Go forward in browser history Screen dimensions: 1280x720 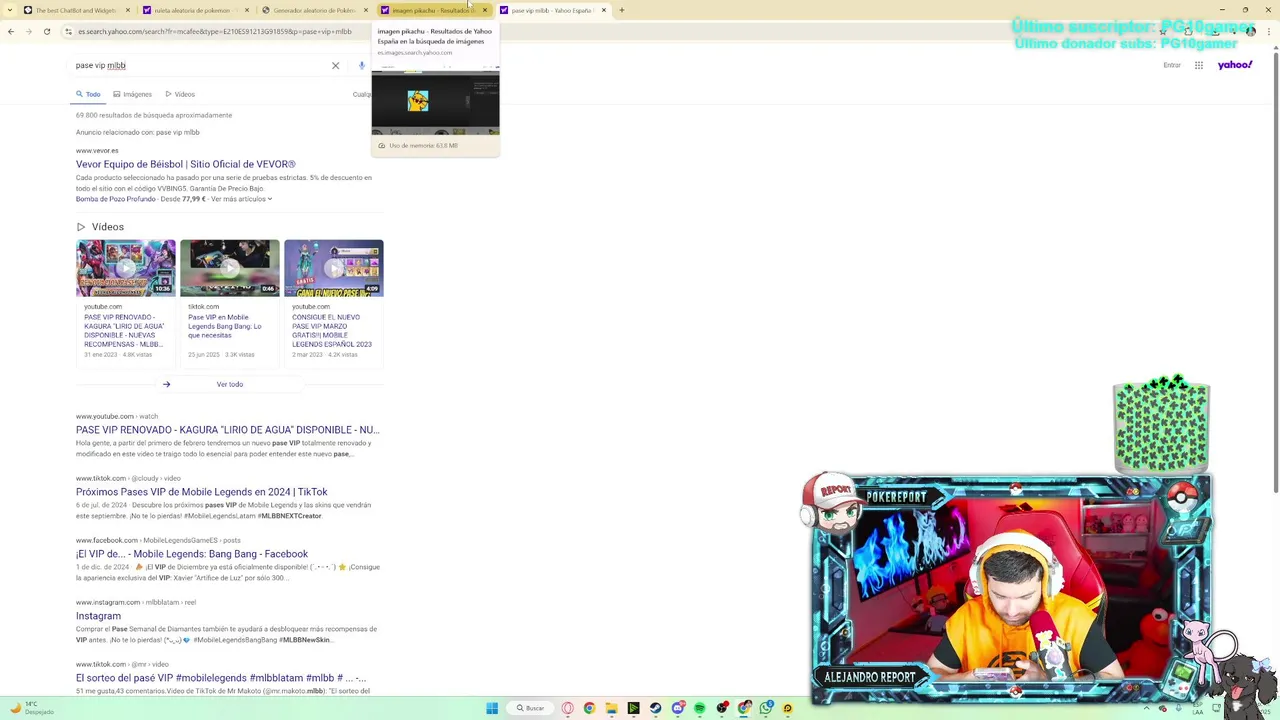tap(28, 32)
